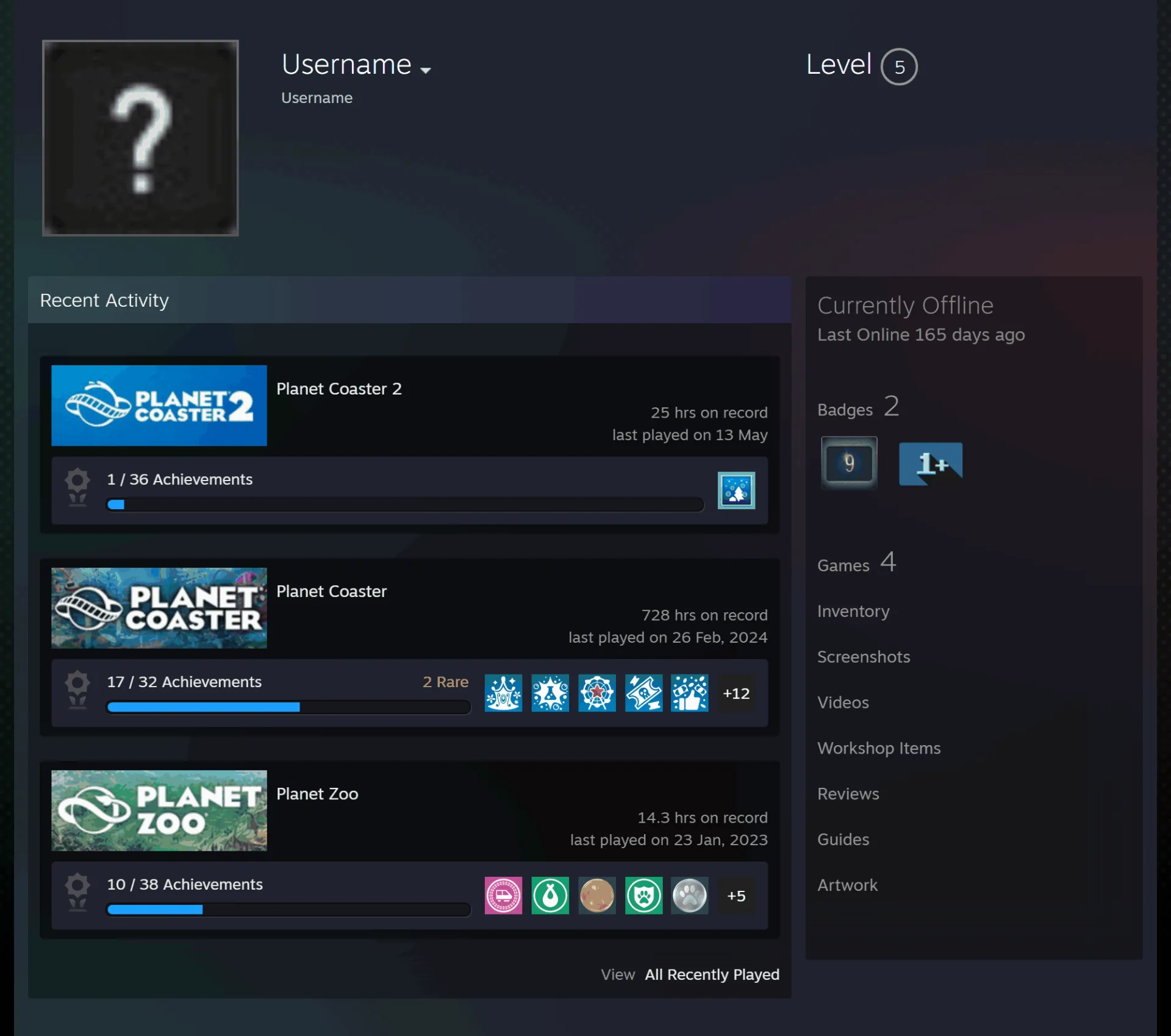
Task: Select the silver paw achievement icon
Action: [690, 895]
